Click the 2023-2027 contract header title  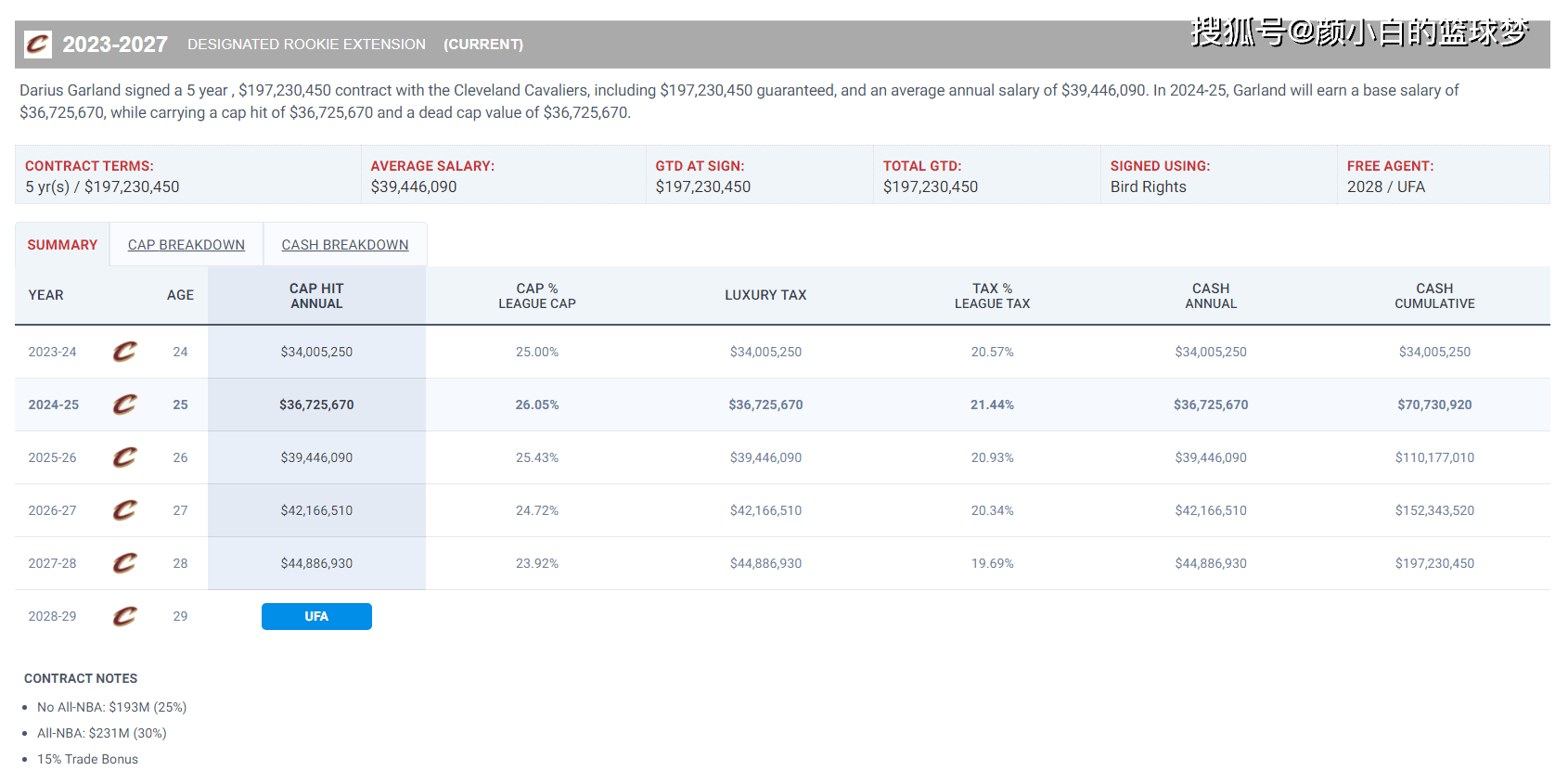click(x=115, y=45)
